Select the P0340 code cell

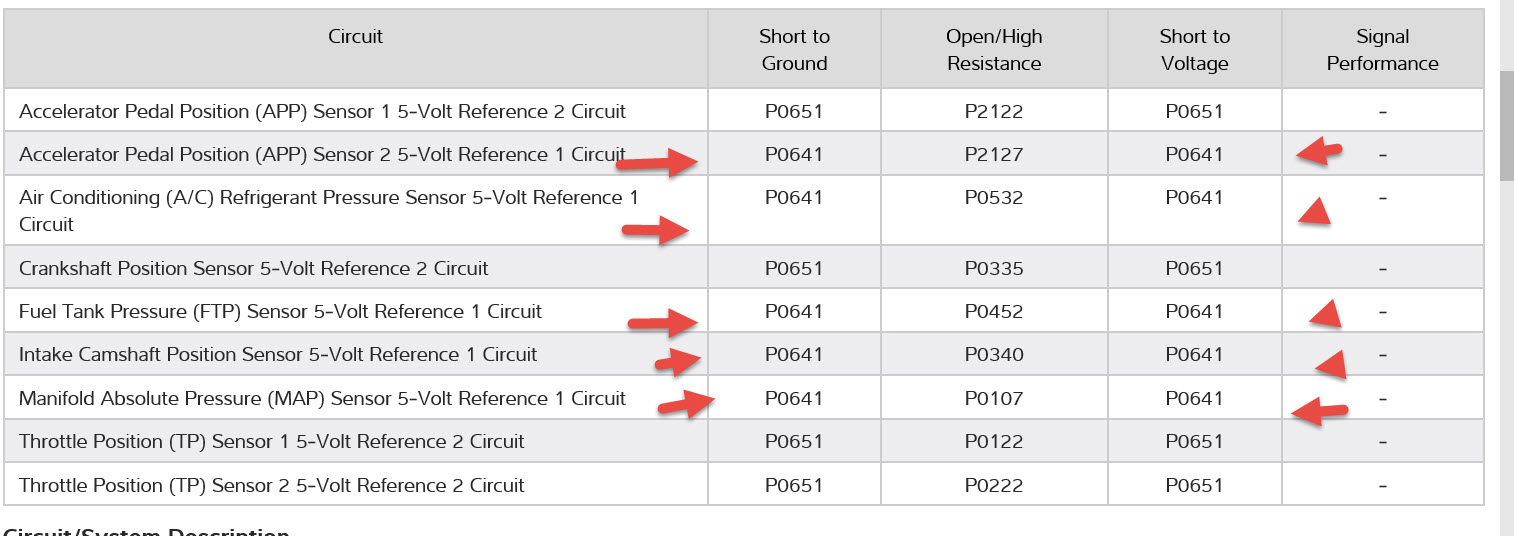pos(993,354)
